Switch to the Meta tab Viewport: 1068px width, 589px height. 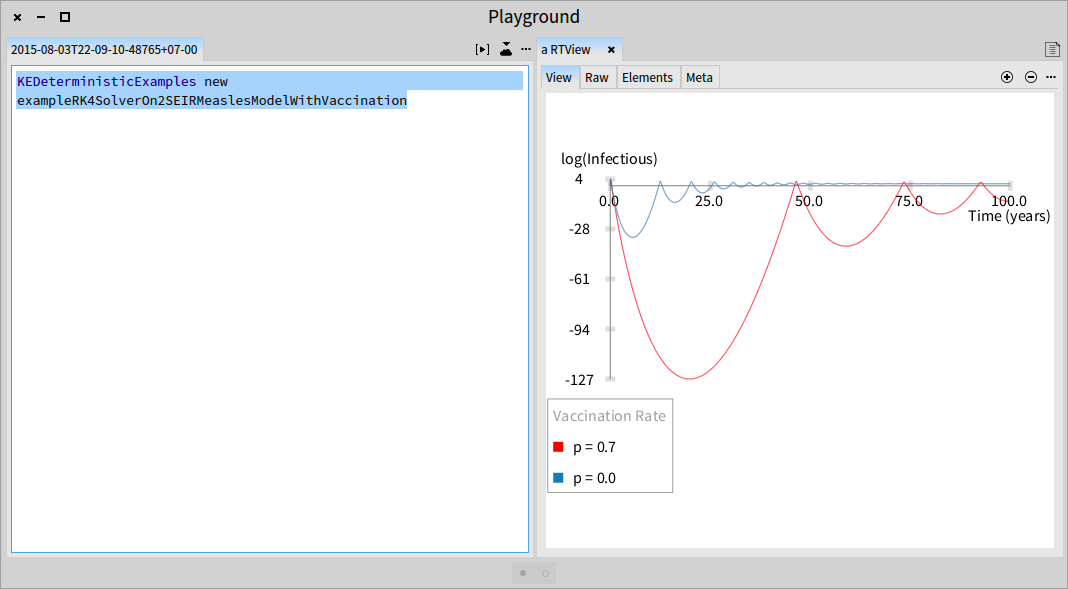(700, 78)
